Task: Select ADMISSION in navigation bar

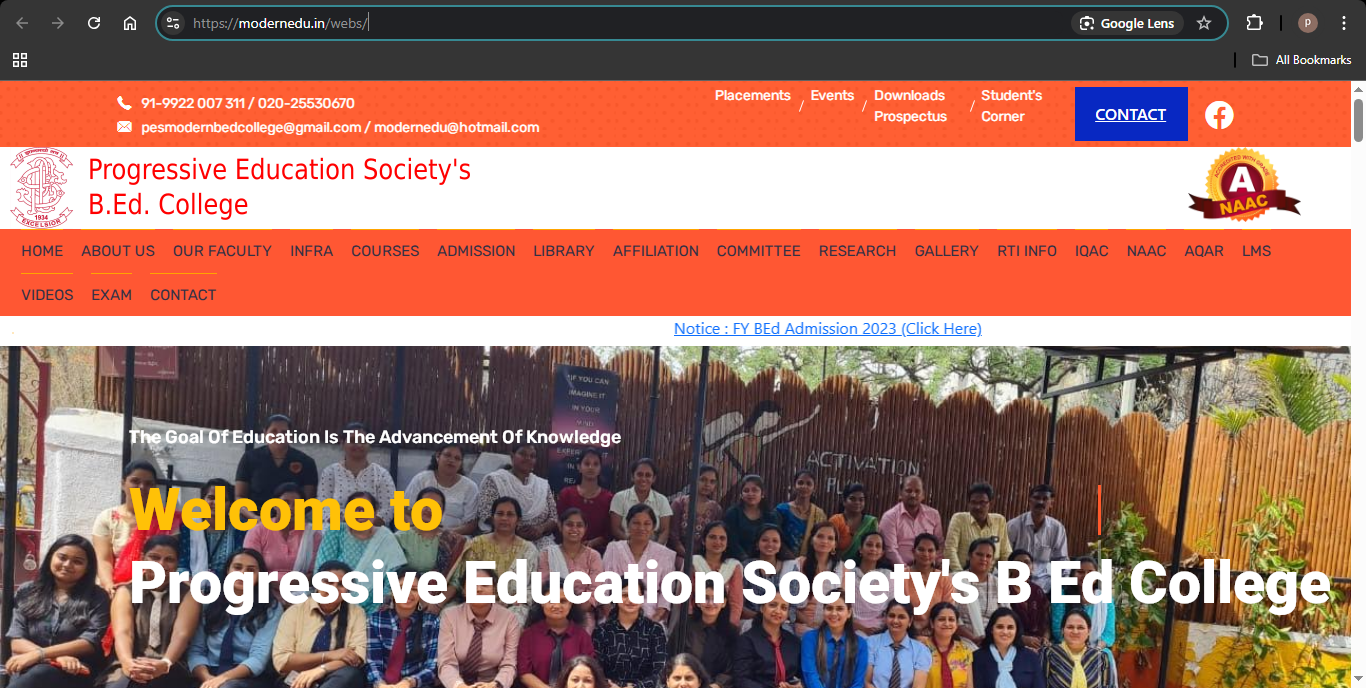Action: [476, 251]
